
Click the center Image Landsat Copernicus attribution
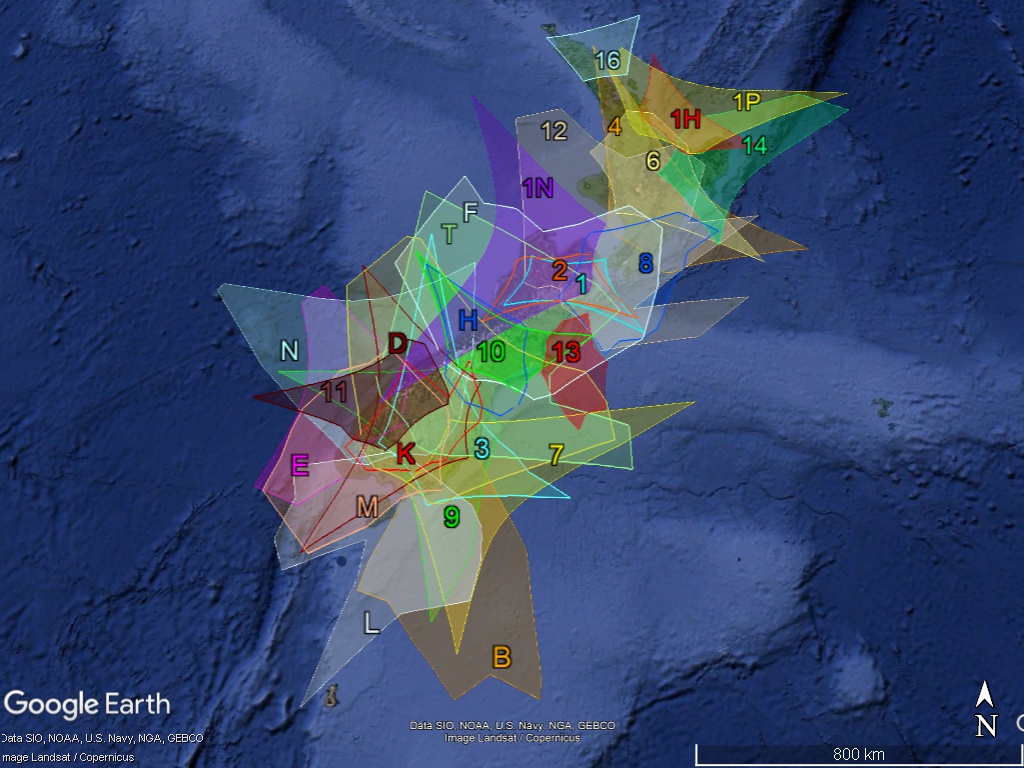click(512, 738)
